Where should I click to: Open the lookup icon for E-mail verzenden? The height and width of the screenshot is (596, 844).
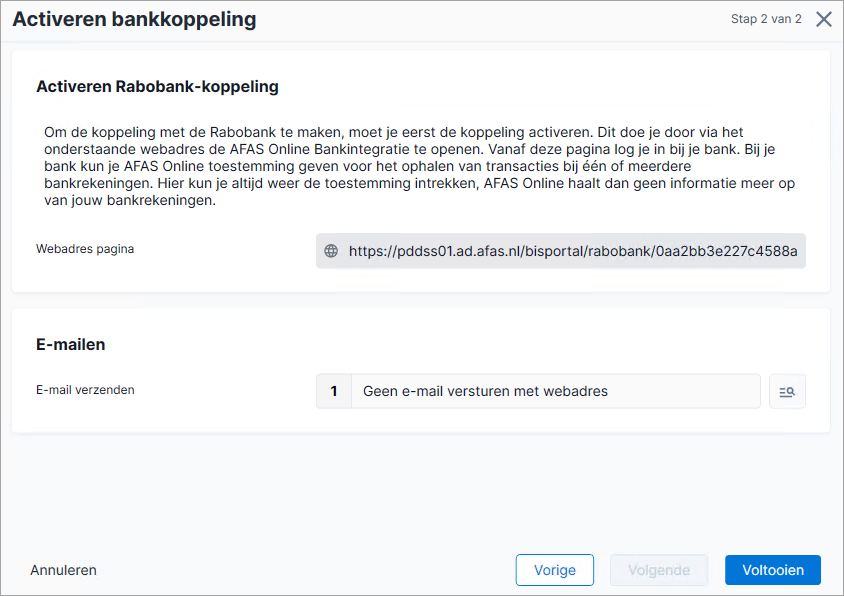tap(787, 391)
